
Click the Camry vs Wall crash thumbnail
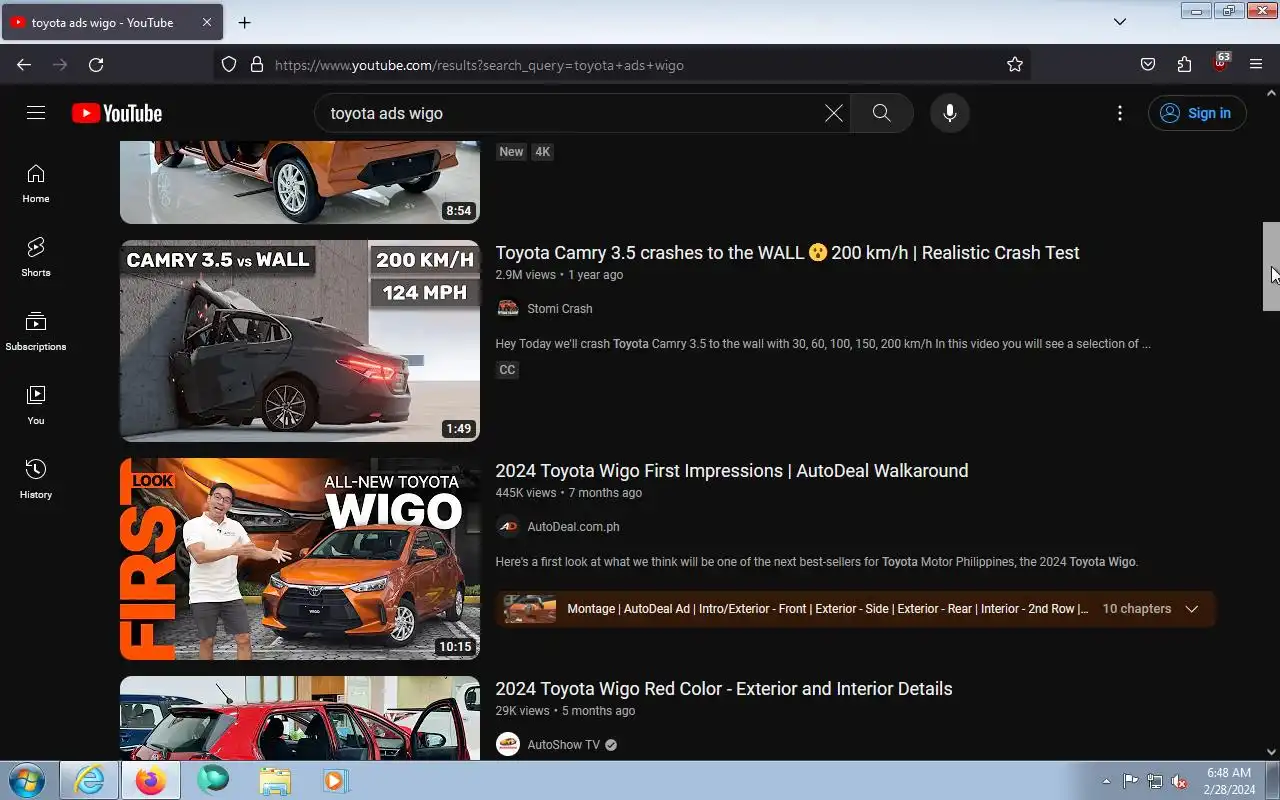point(300,341)
